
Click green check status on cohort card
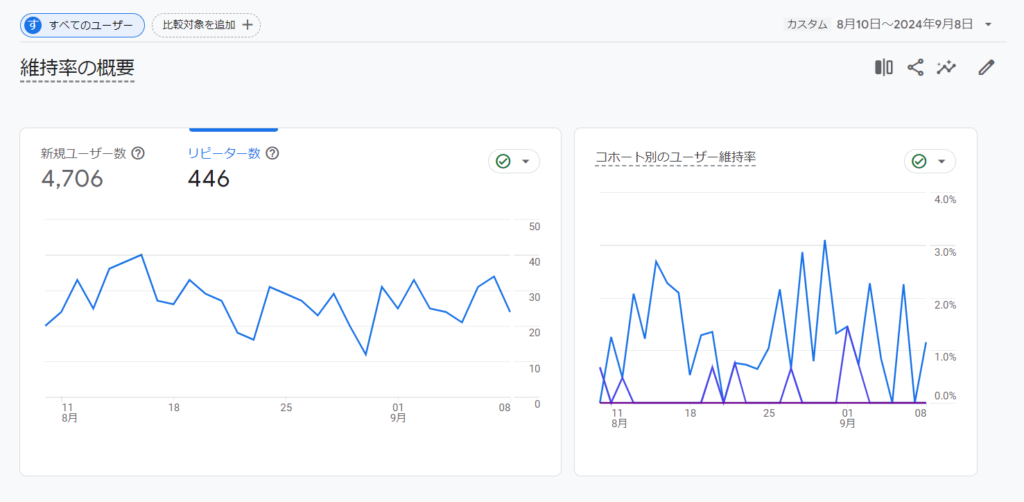coord(919,161)
